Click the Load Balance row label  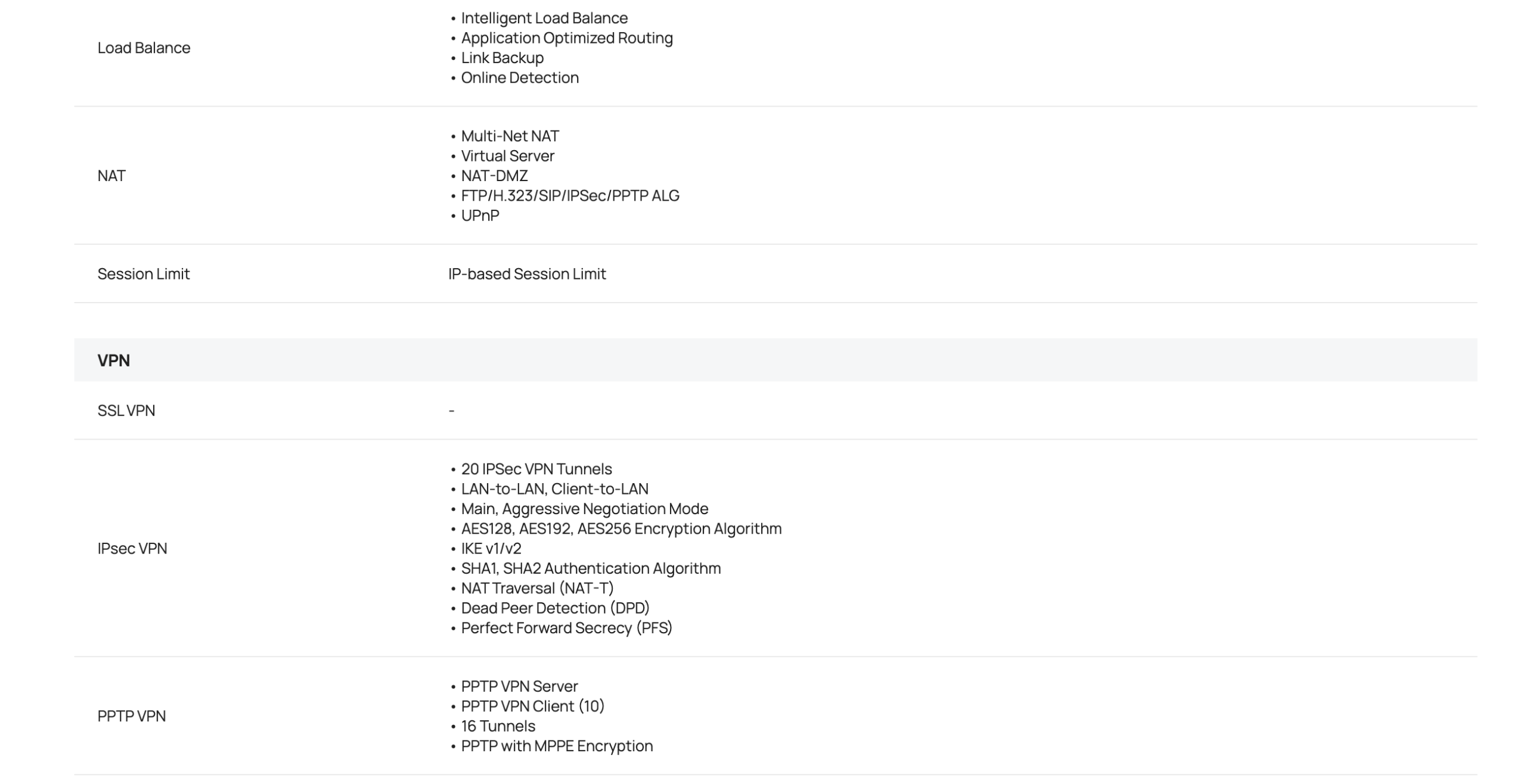(x=144, y=48)
